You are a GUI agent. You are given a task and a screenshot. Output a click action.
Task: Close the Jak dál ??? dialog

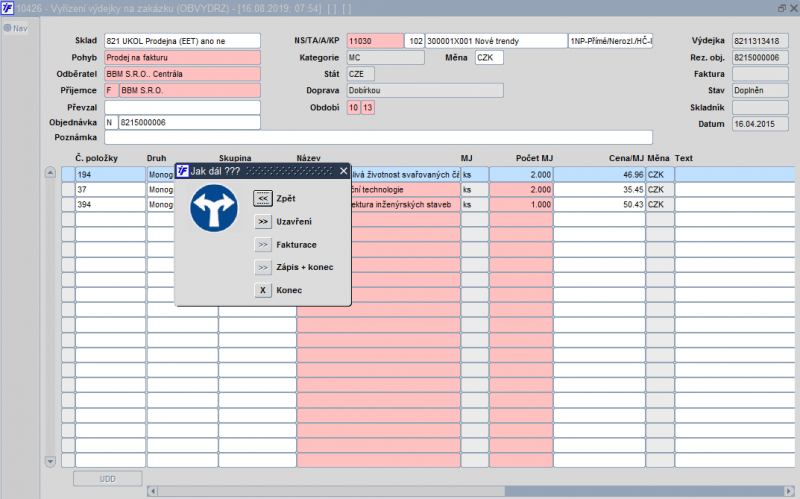(344, 171)
